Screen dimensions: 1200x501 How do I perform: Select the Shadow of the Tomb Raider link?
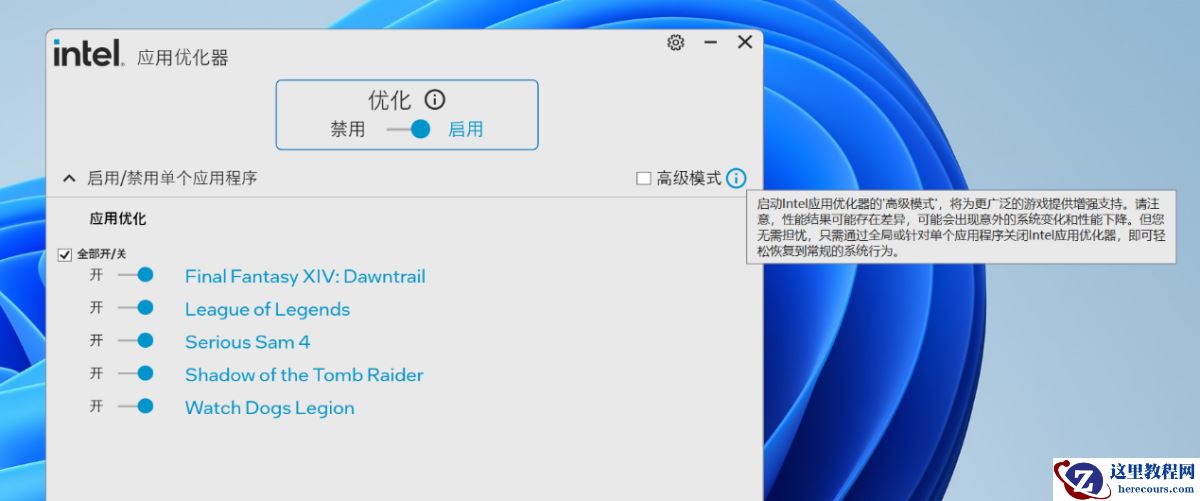(x=304, y=375)
